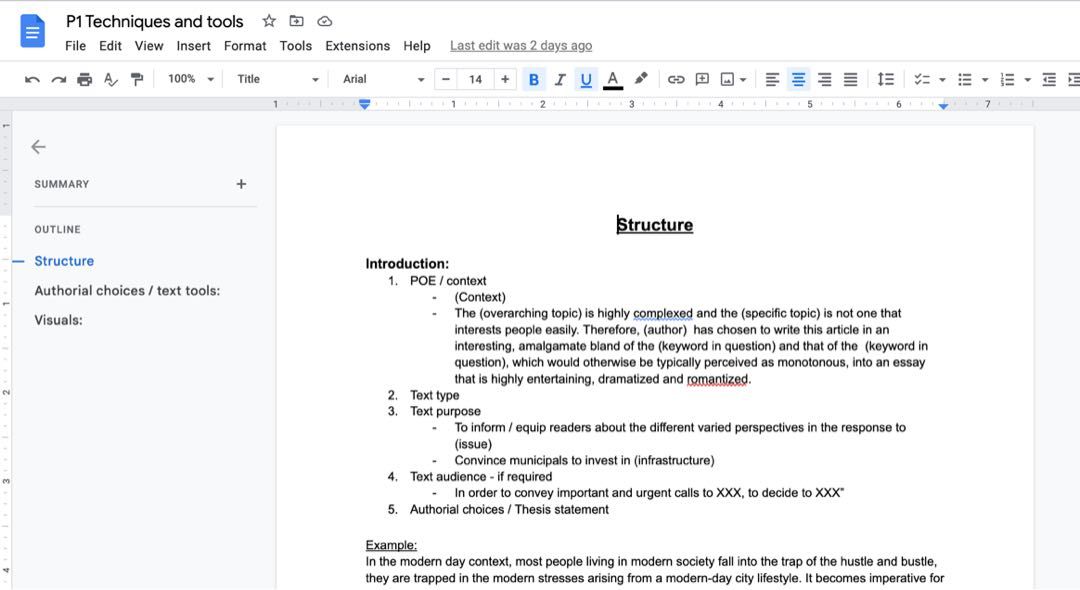Toggle underline formatting
The image size is (1080, 590).
[586, 78]
